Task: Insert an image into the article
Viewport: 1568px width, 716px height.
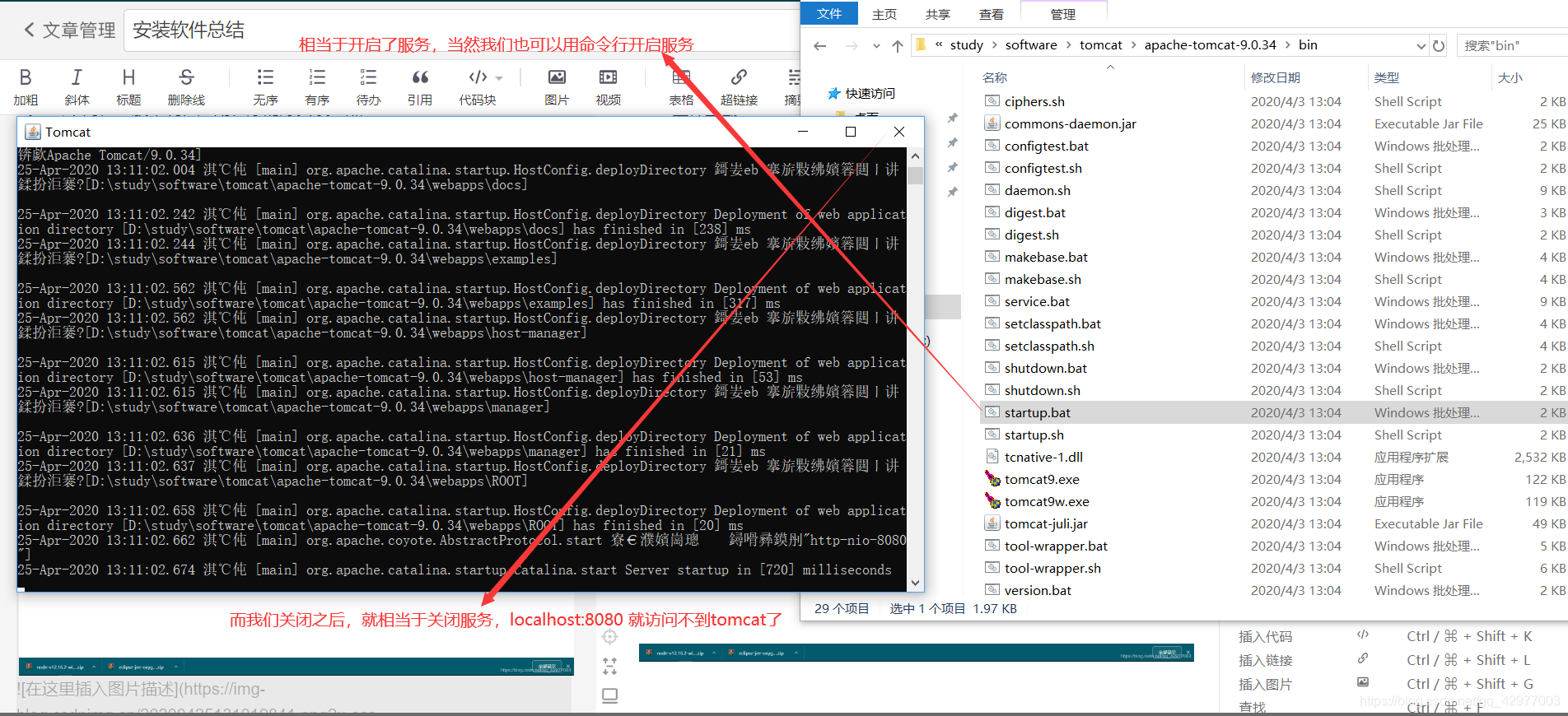Action: (557, 86)
